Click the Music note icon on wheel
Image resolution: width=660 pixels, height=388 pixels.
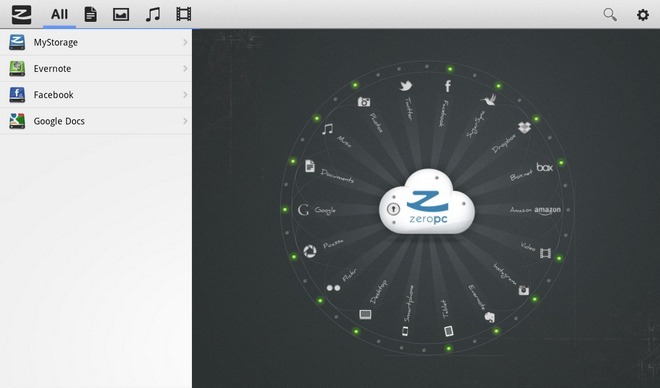tap(327, 129)
